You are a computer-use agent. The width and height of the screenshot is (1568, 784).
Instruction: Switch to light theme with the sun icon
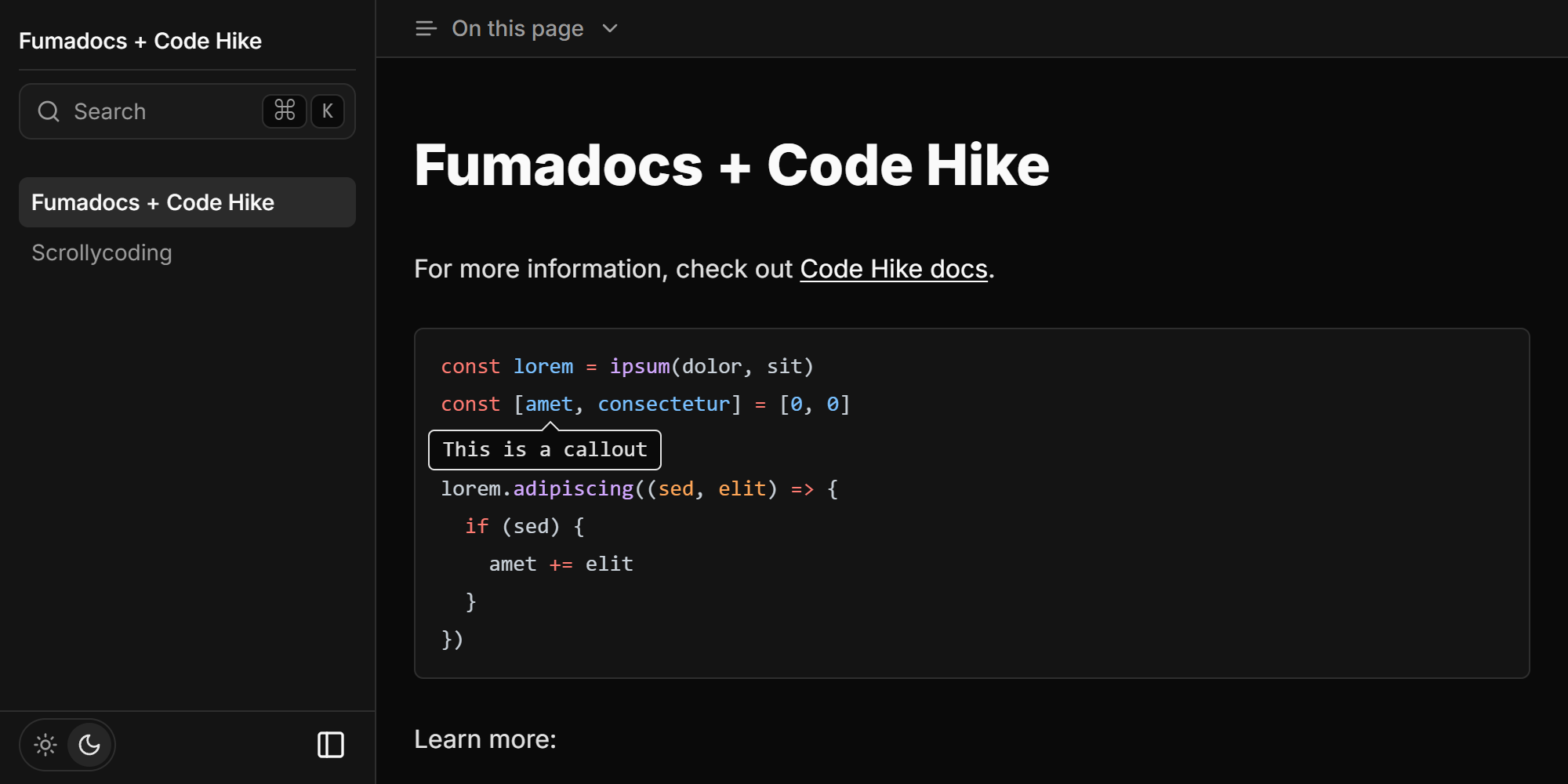pos(45,745)
